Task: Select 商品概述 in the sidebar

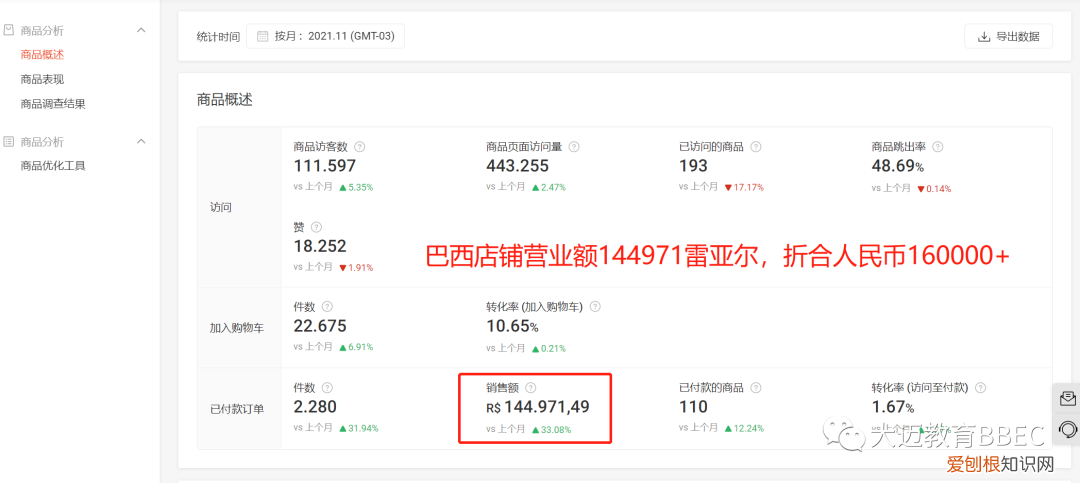Action: point(42,54)
